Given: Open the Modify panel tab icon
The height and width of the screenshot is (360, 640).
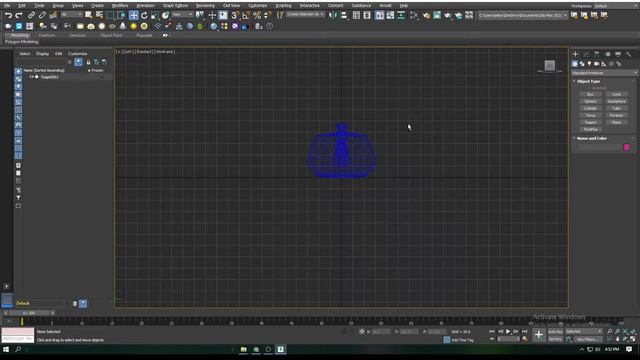Looking at the screenshot, I should point(586,54).
